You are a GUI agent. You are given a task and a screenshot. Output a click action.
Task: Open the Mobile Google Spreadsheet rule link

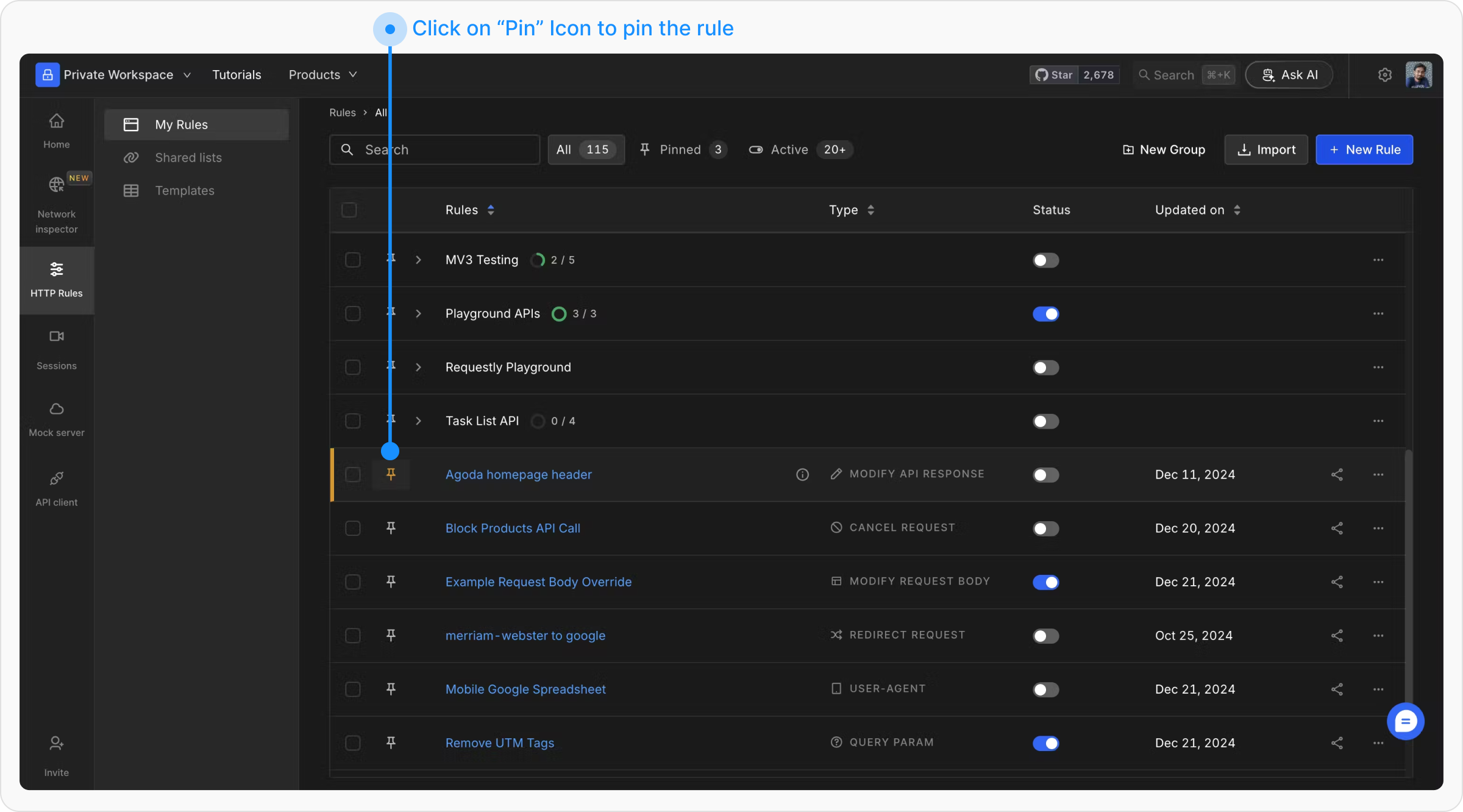point(525,689)
